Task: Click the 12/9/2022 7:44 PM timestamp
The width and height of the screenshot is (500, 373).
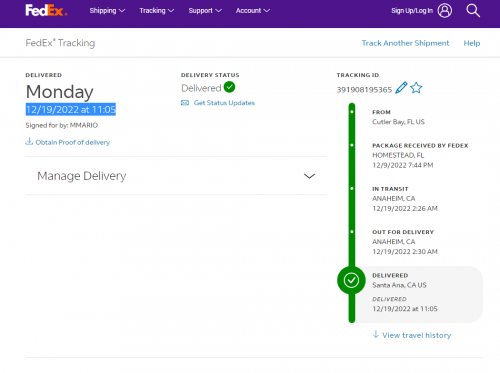Action: 403,165
